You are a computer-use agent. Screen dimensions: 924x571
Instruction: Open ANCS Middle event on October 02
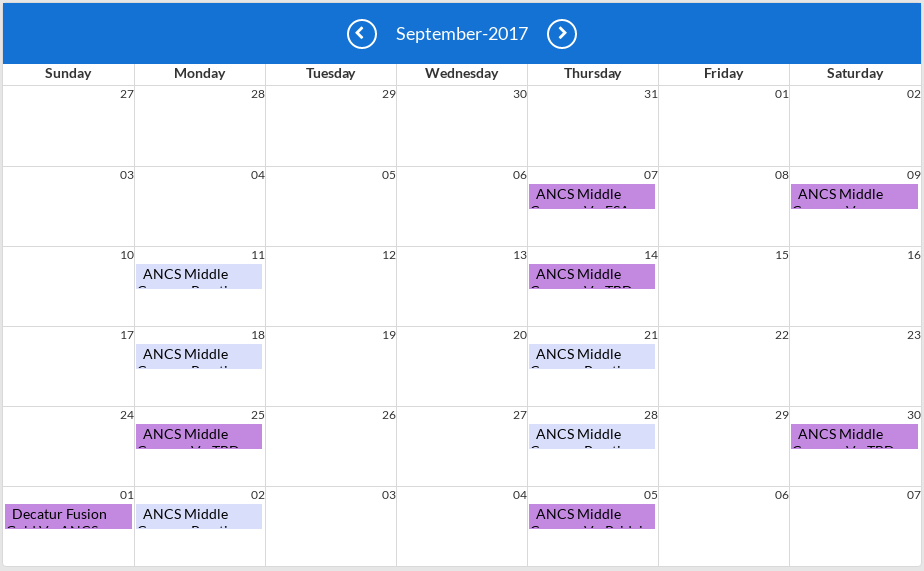(199, 517)
